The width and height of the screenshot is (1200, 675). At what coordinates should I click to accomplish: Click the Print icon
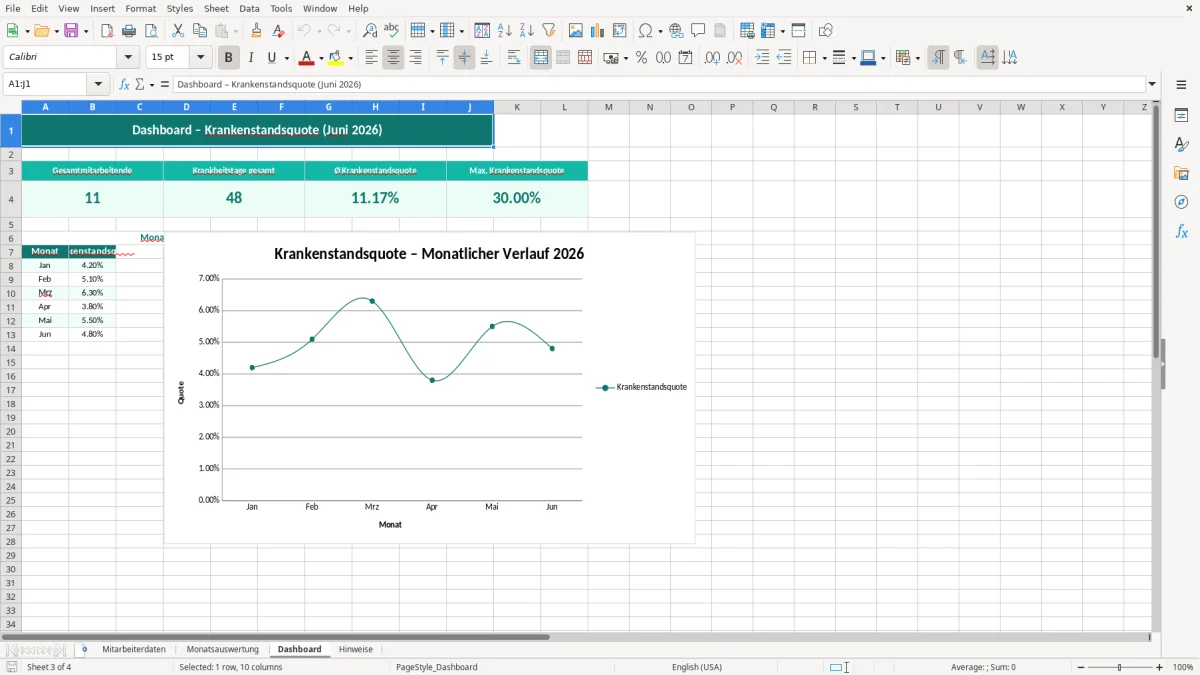(x=129, y=31)
